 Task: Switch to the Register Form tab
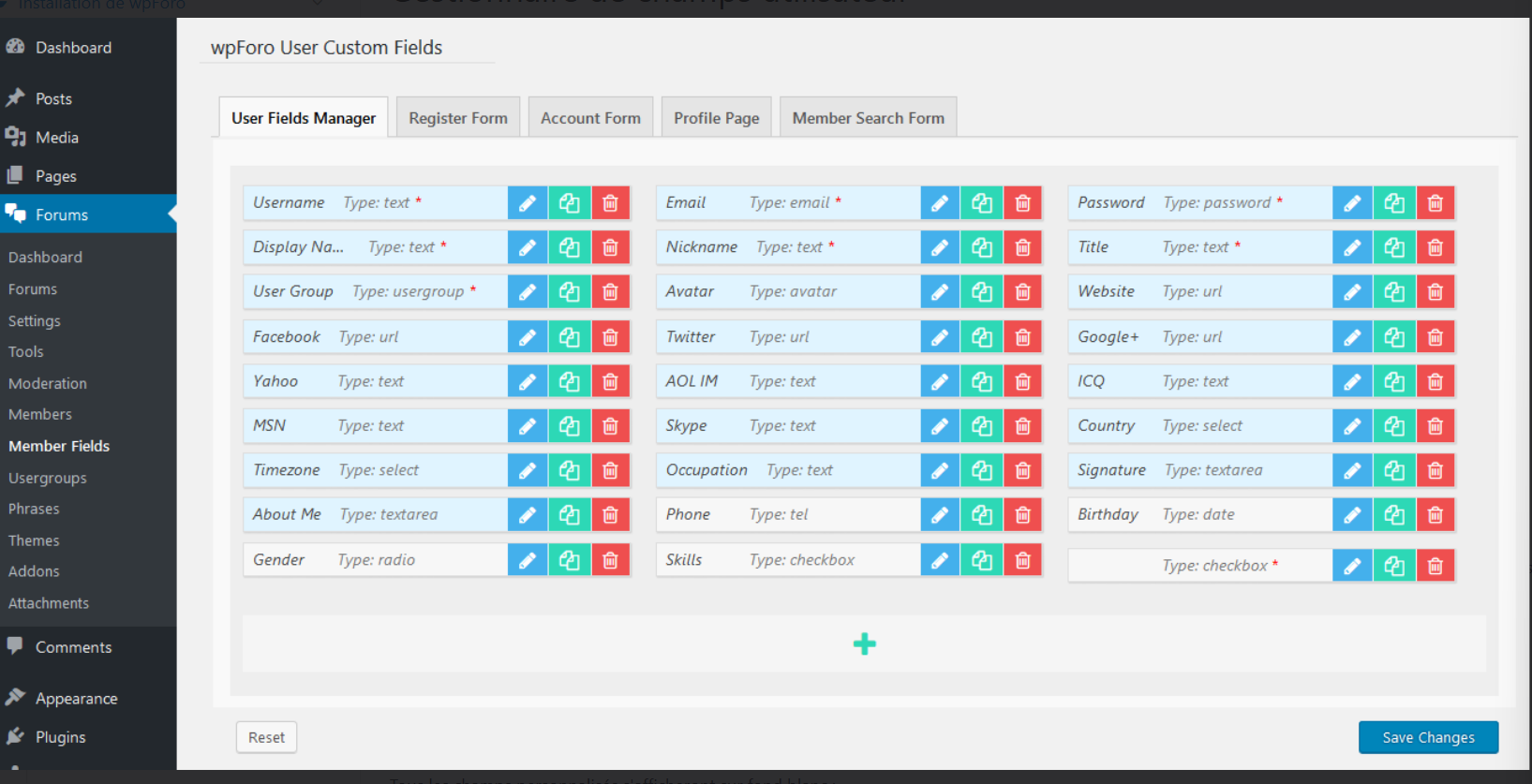457,118
